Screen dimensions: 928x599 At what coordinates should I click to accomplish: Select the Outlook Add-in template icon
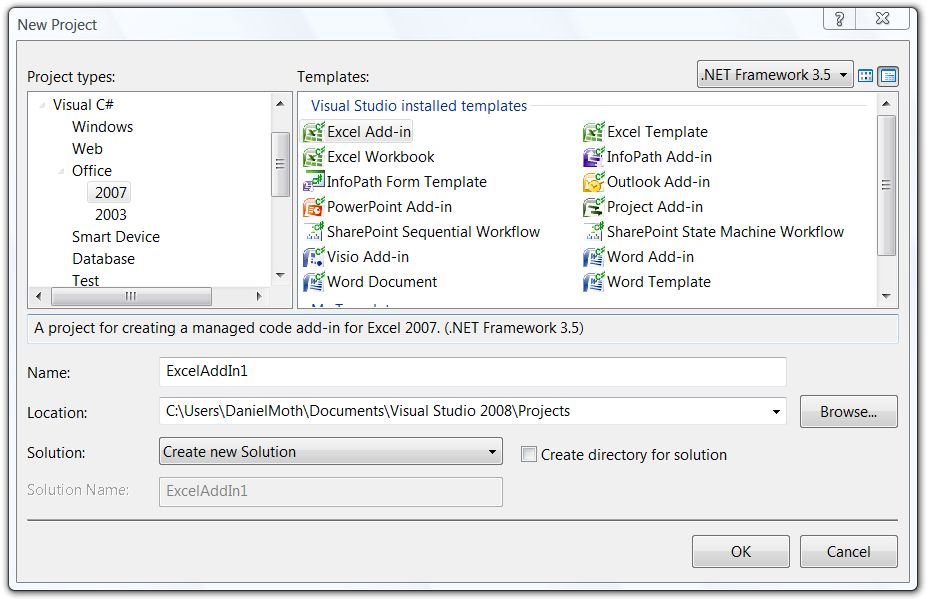[x=593, y=182]
